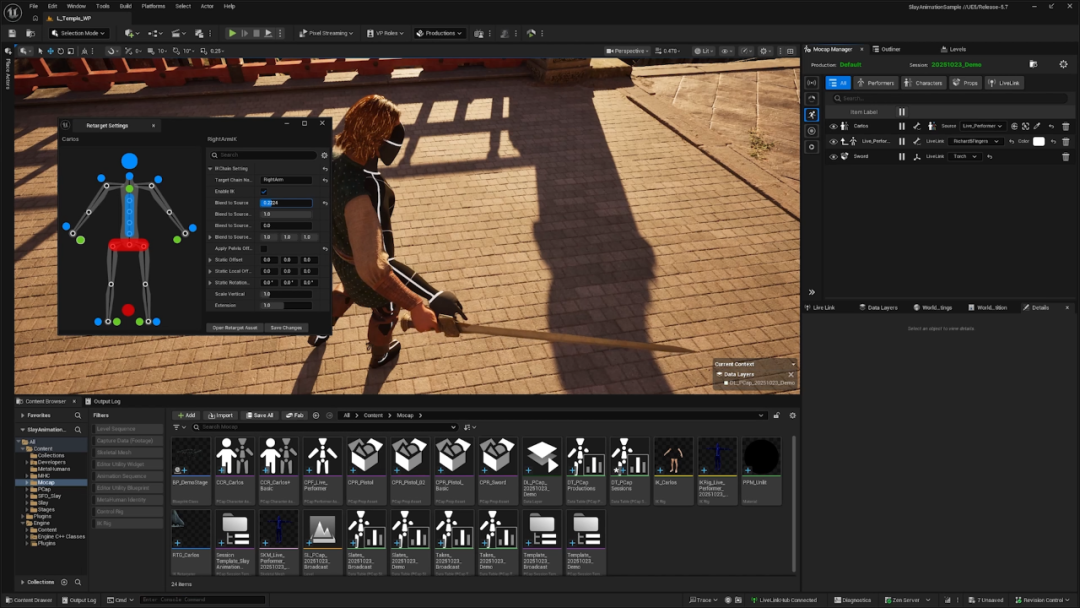Open the retarget search settings gear
The height and width of the screenshot is (608, 1080).
(x=324, y=155)
